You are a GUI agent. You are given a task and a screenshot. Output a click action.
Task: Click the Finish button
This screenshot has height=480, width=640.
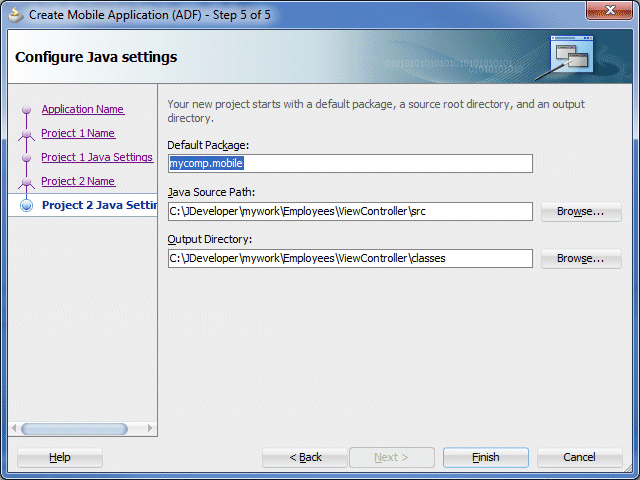click(x=486, y=457)
